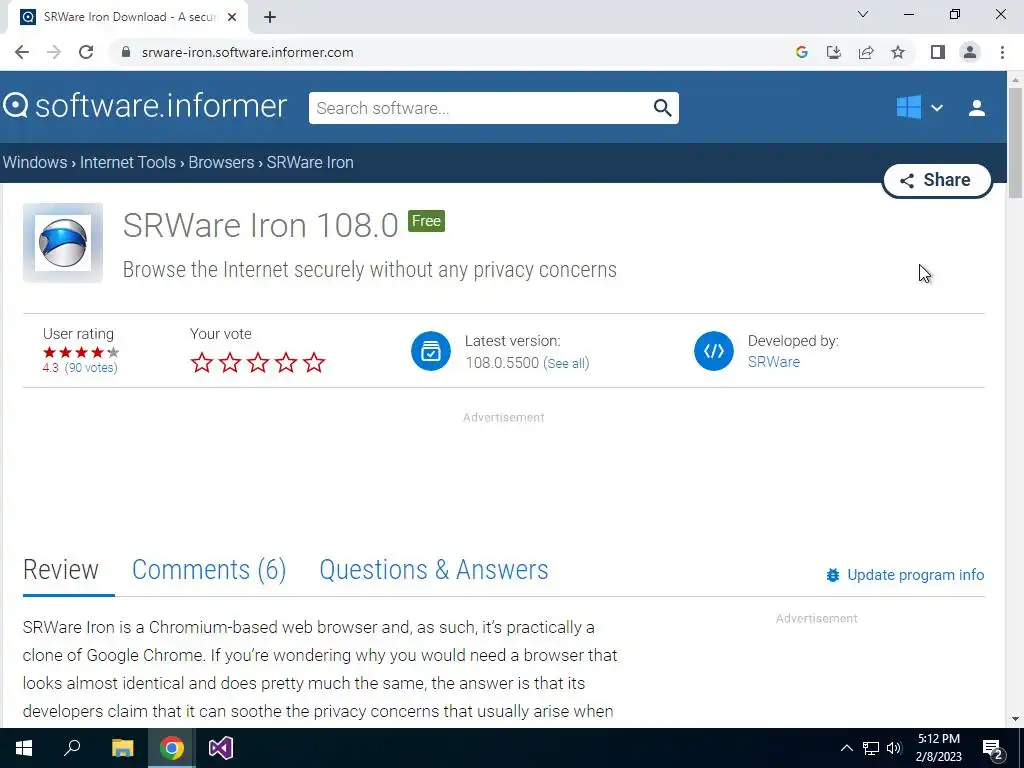This screenshot has width=1024, height=768.
Task: Open taskbar search magnifier
Action: (x=72, y=748)
